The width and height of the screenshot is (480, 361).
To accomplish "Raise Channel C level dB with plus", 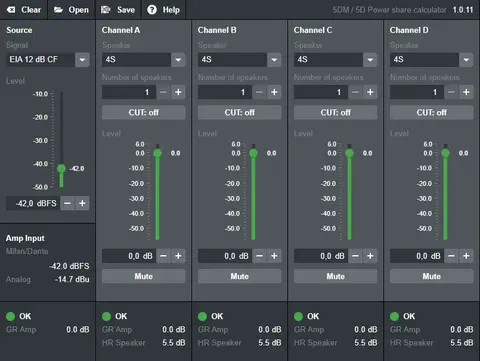I will (370, 256).
